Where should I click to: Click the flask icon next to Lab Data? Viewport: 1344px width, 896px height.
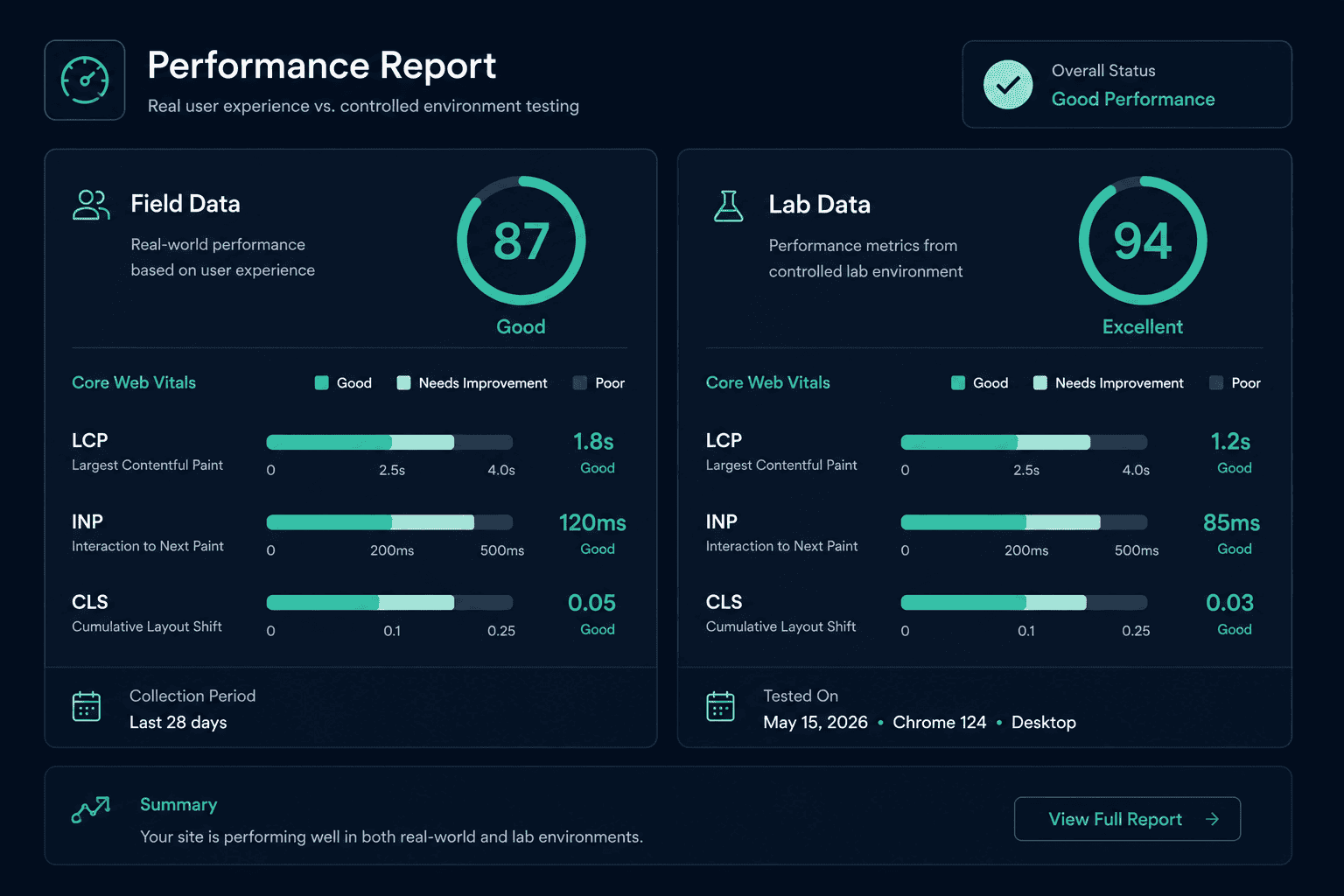(728, 206)
